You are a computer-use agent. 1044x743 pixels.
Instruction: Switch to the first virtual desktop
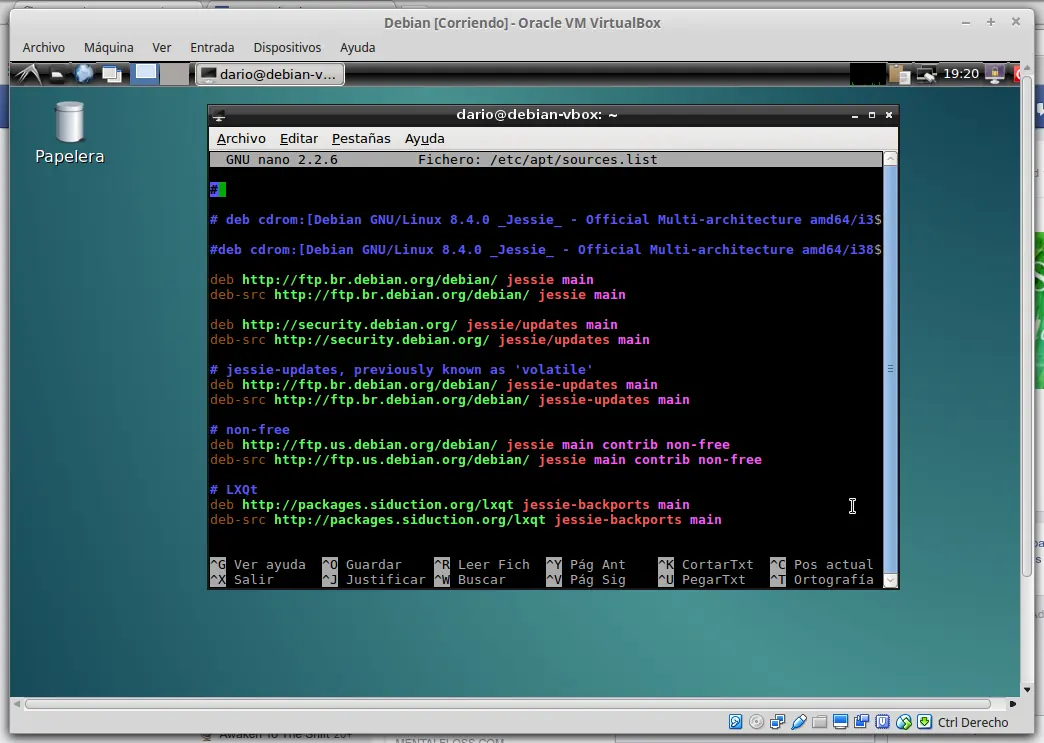coord(145,73)
